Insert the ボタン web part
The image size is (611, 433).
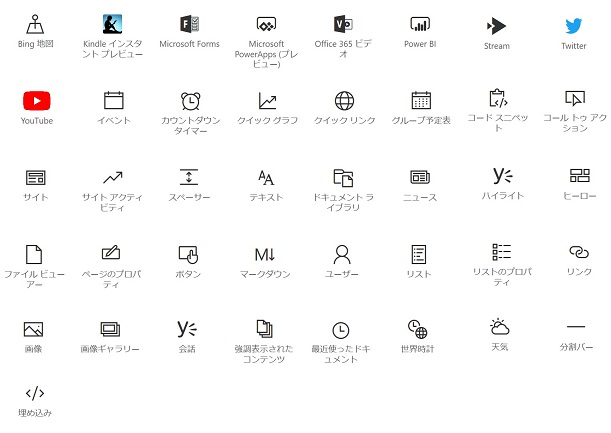pyautogui.click(x=188, y=254)
